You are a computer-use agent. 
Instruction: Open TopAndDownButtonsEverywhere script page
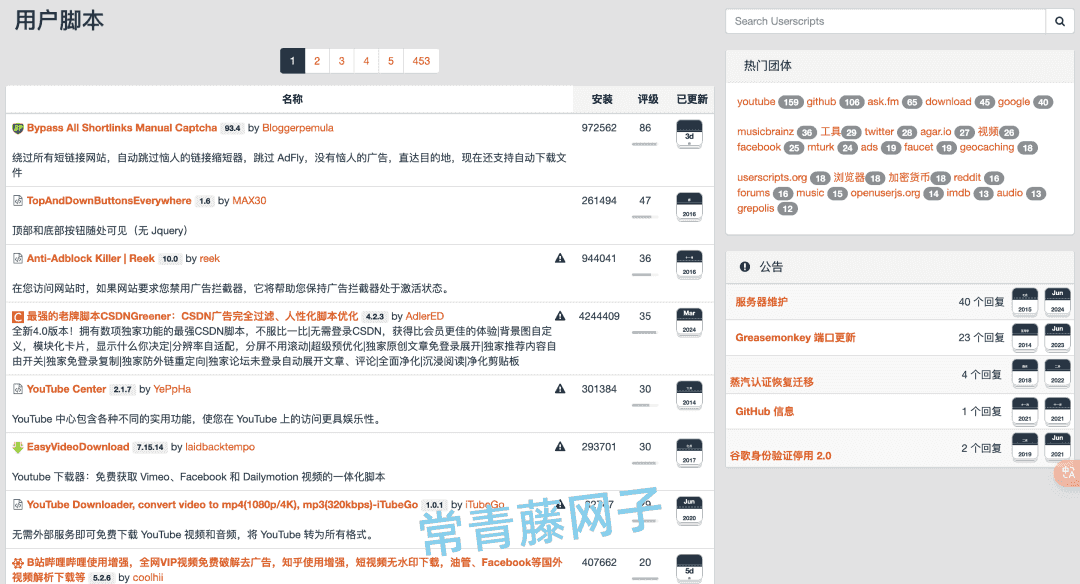coord(109,200)
